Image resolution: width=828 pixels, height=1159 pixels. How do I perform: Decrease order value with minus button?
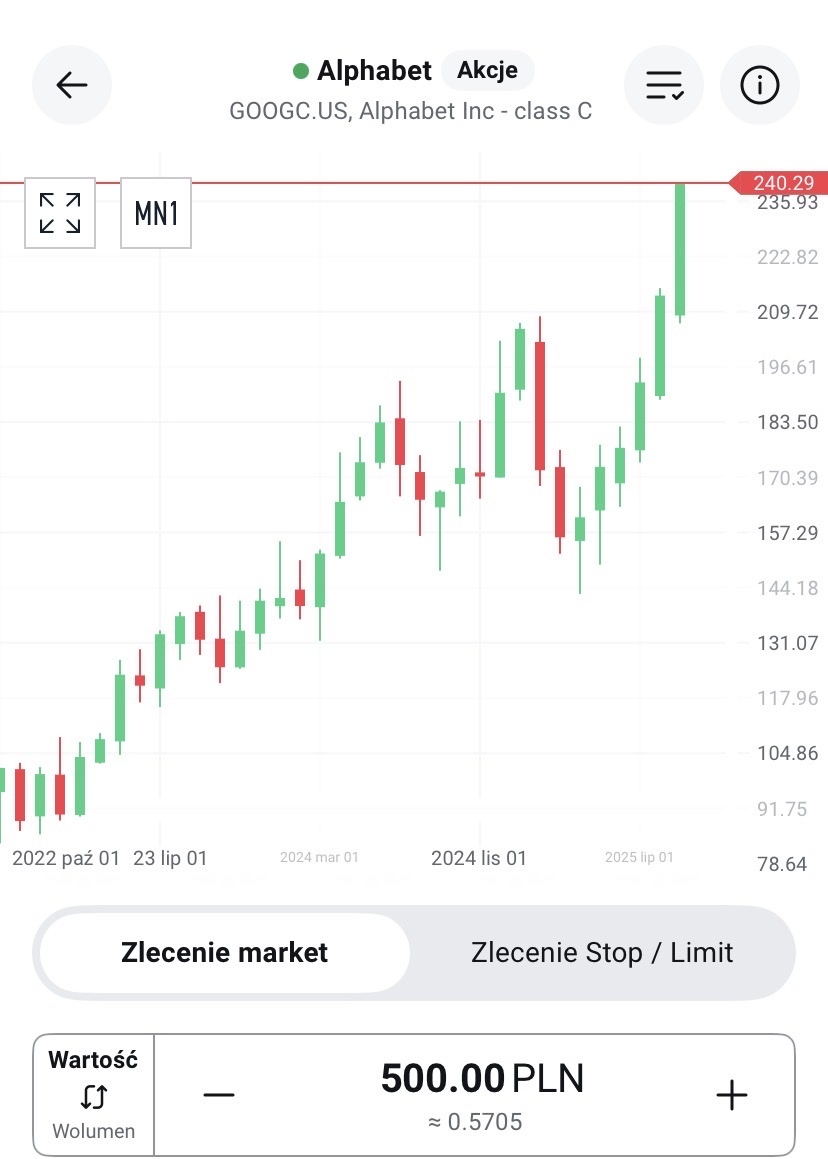[218, 1095]
